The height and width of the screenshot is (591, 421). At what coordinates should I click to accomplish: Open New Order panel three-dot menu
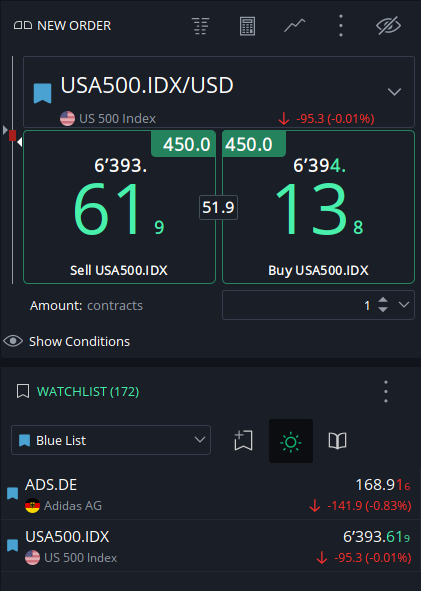click(341, 26)
